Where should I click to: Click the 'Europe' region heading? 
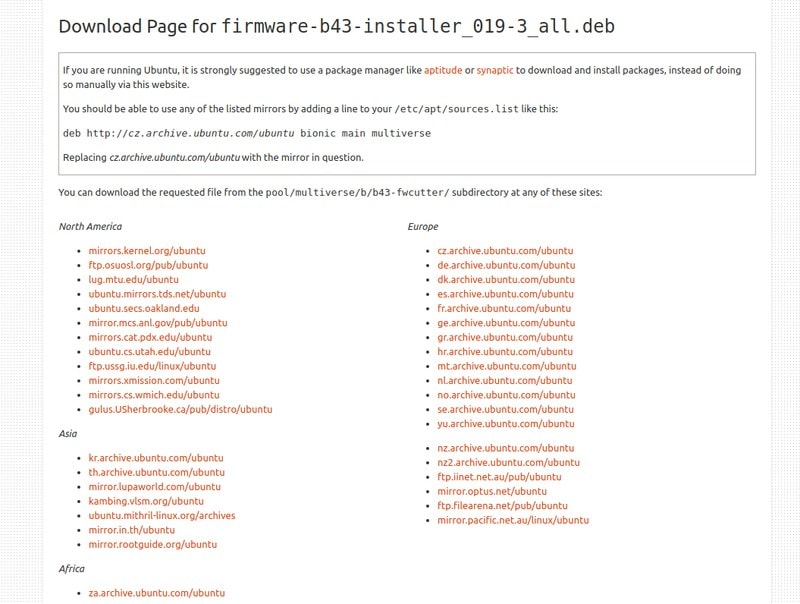point(423,226)
